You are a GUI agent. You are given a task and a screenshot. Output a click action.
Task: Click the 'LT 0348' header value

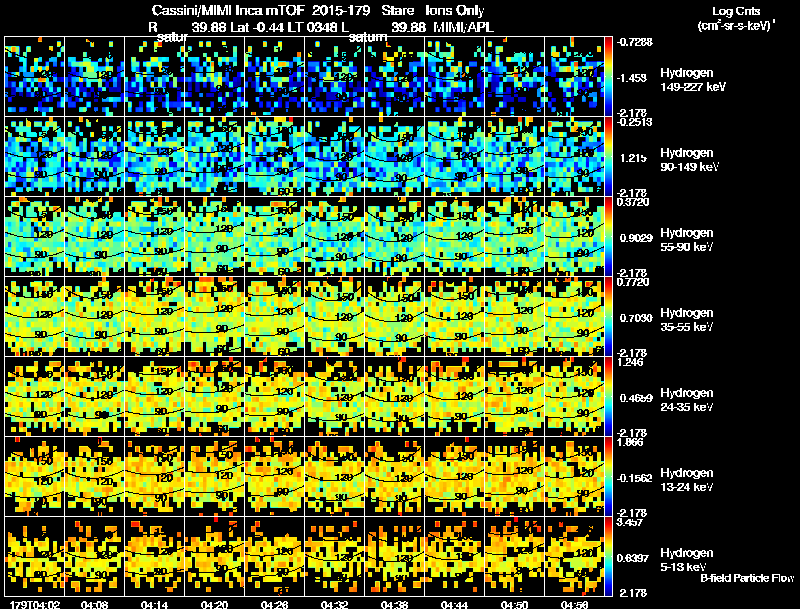click(x=311, y=27)
